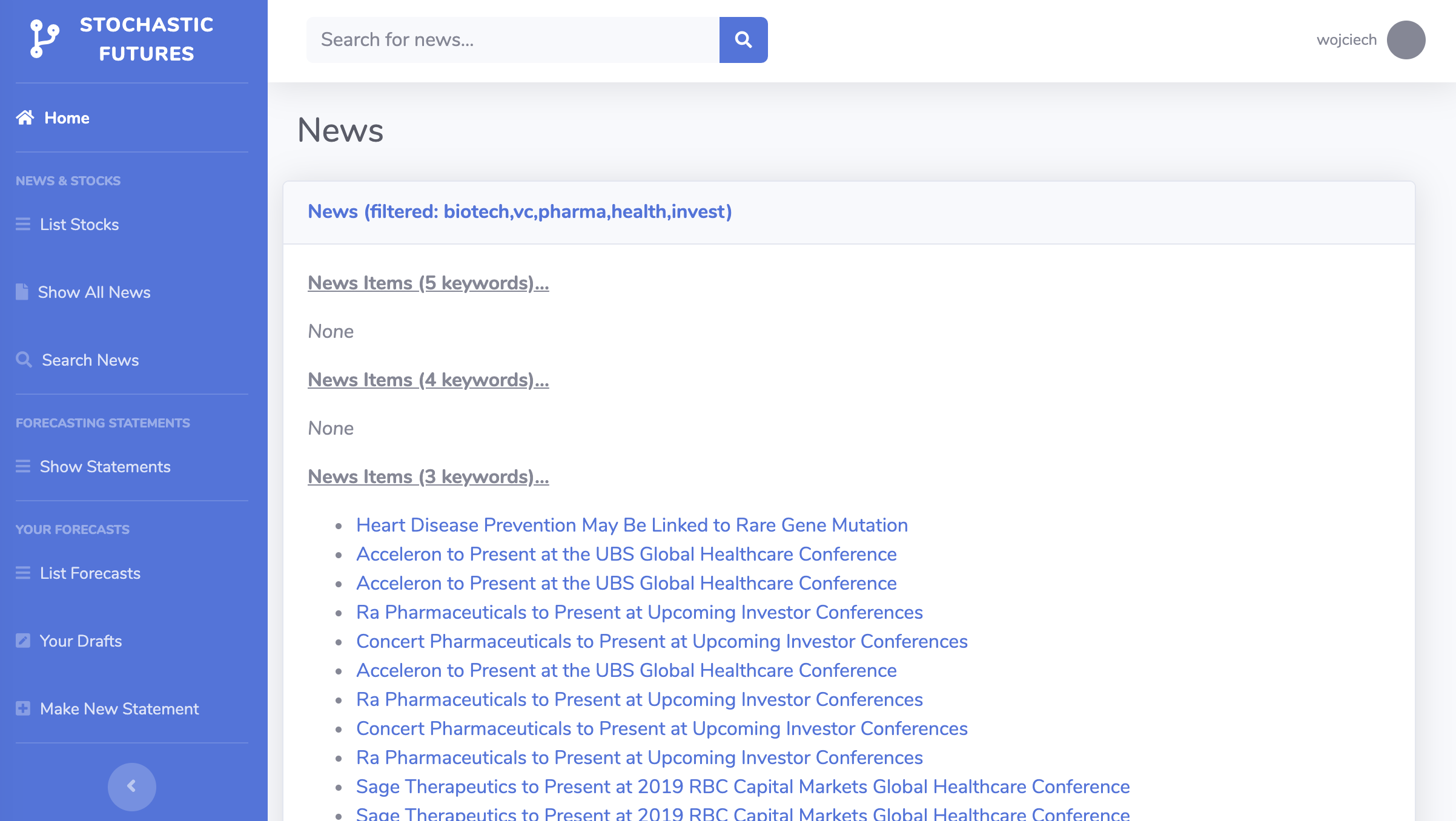Click the News page heading
The image size is (1456, 821).
click(340, 130)
